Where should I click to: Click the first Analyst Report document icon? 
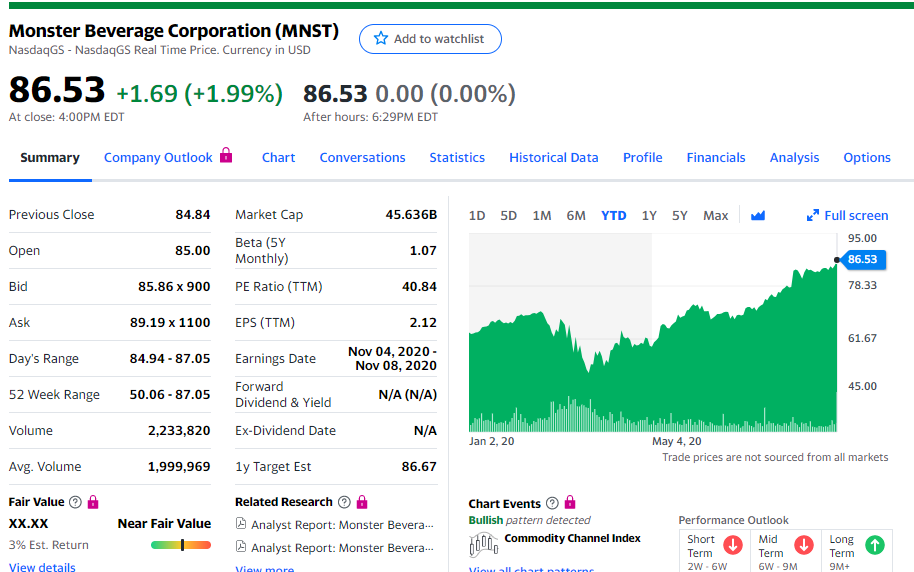click(241, 525)
